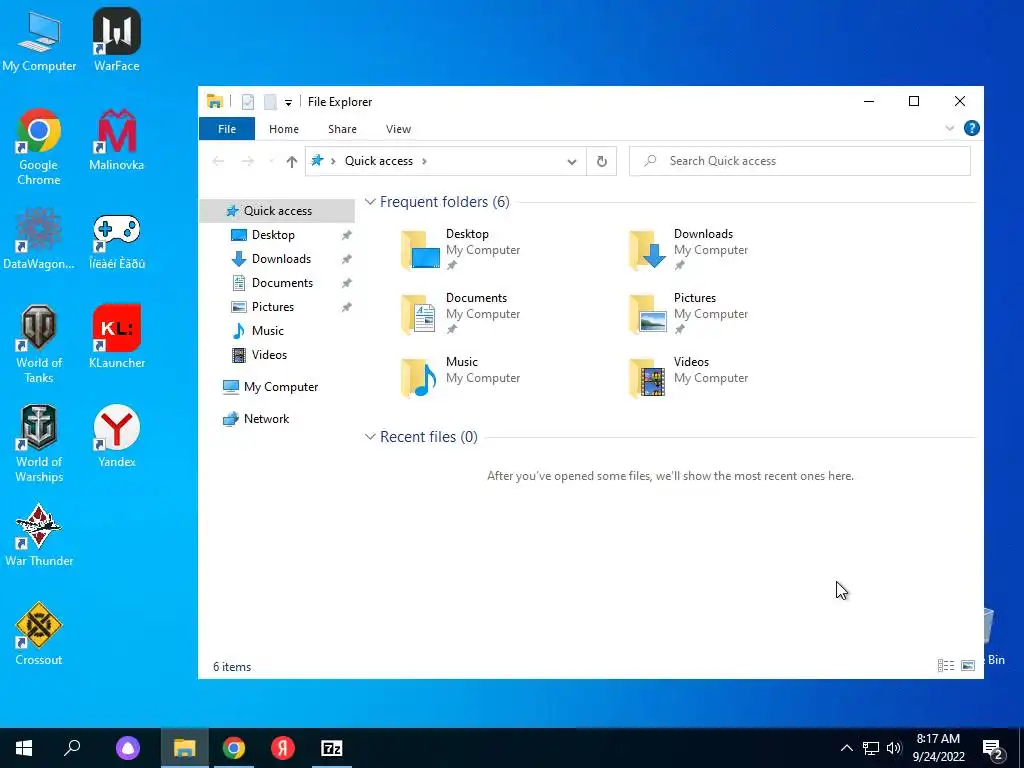Viewport: 1024px width, 768px height.
Task: Launch Malinovka desktop shortcut
Action: tap(117, 140)
